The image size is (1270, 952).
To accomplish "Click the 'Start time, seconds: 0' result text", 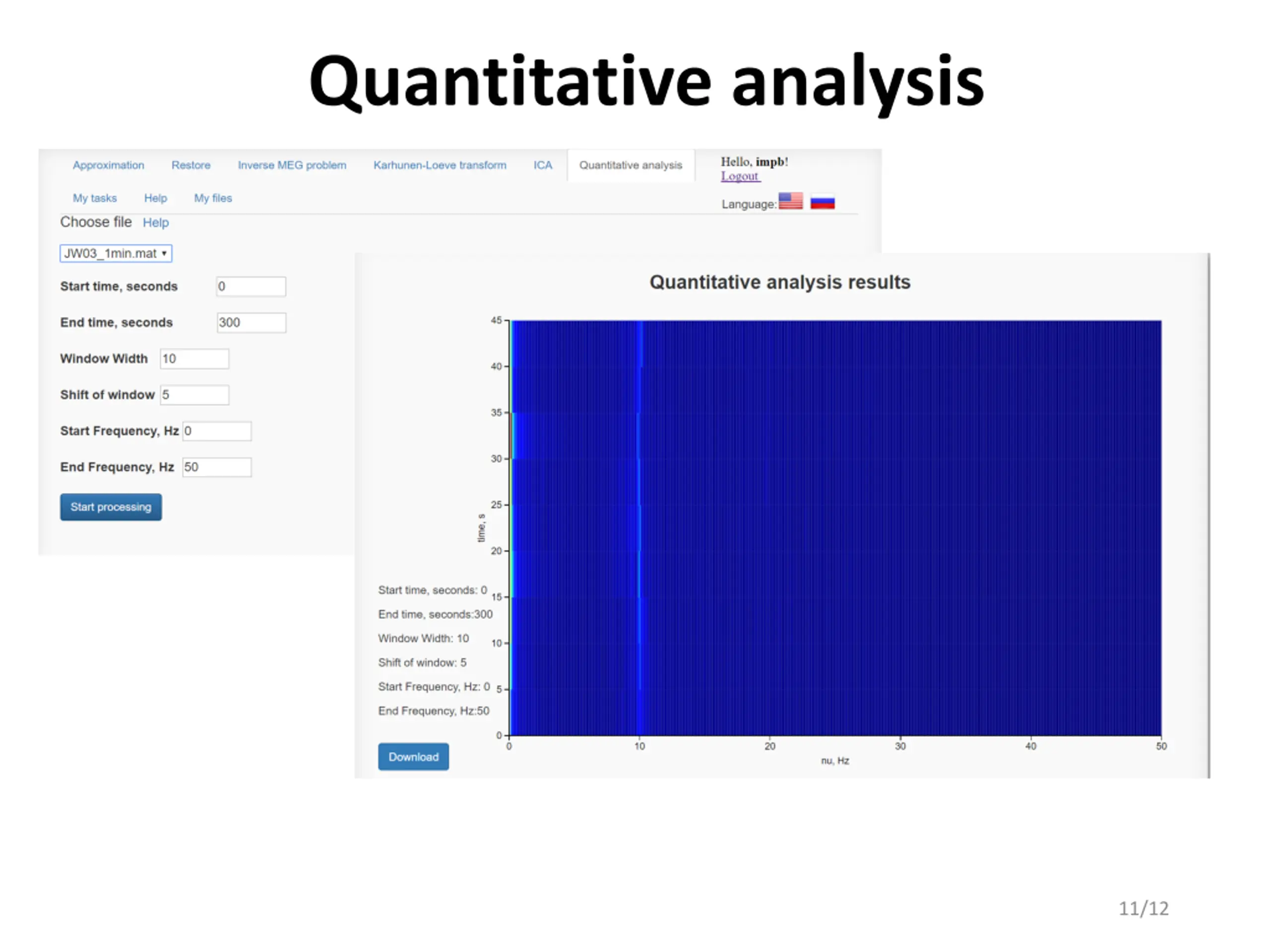I will [432, 590].
